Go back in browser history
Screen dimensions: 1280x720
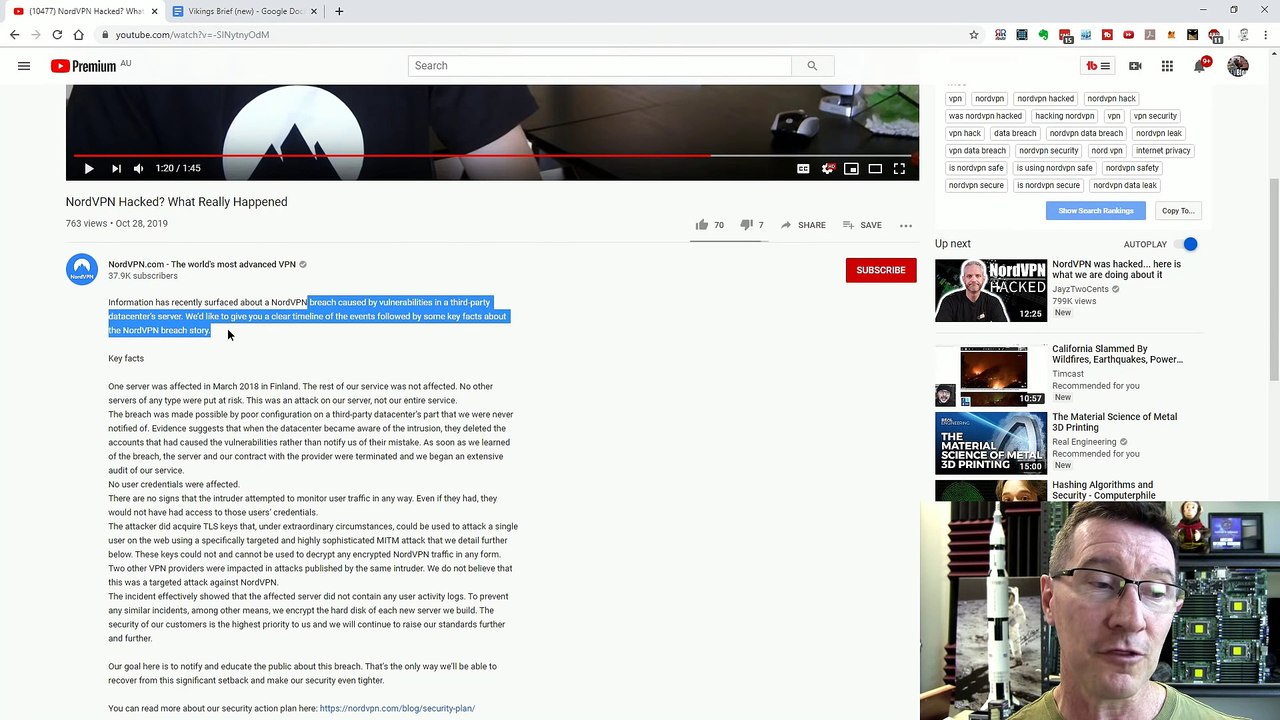point(14,35)
